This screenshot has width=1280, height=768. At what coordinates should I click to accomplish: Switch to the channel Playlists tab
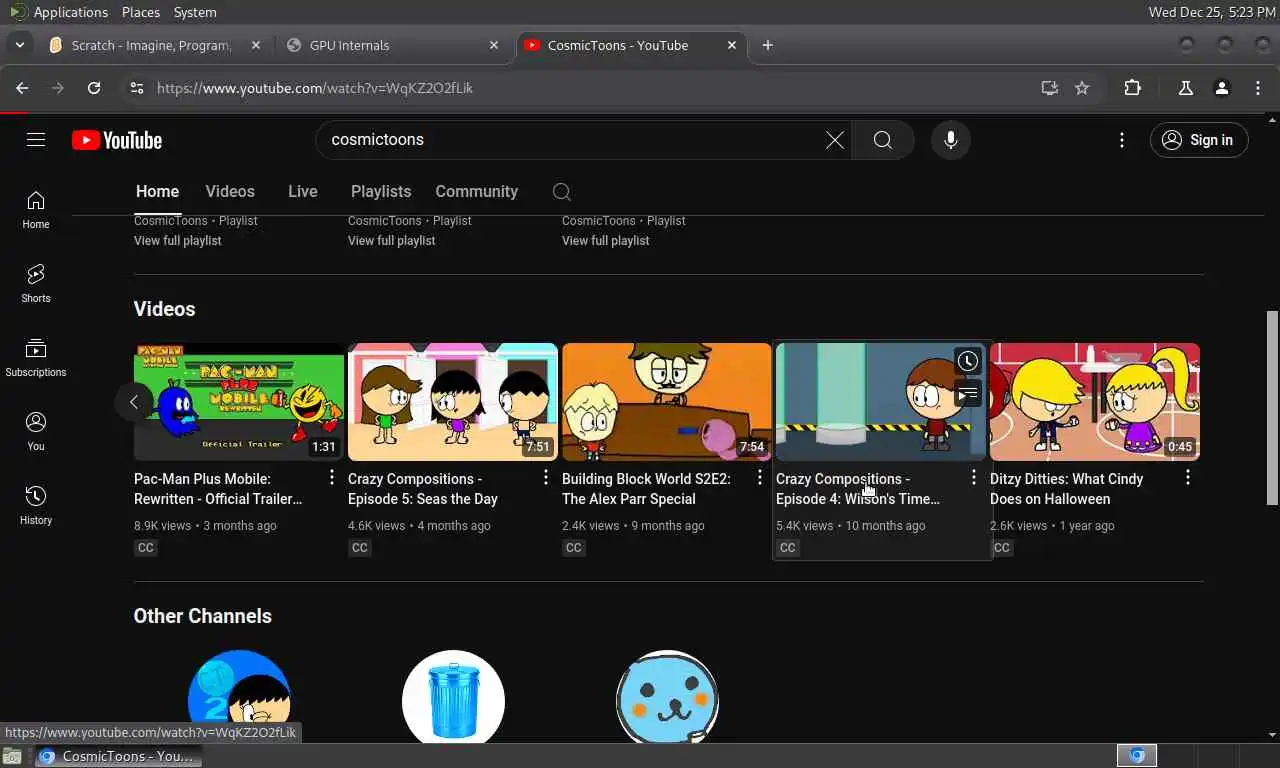click(381, 192)
